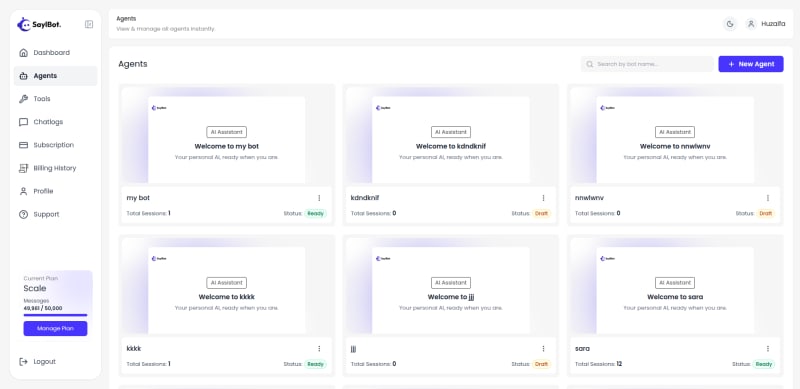The width and height of the screenshot is (800, 389).
Task: Open options menu for jjj agent
Action: click(x=543, y=349)
